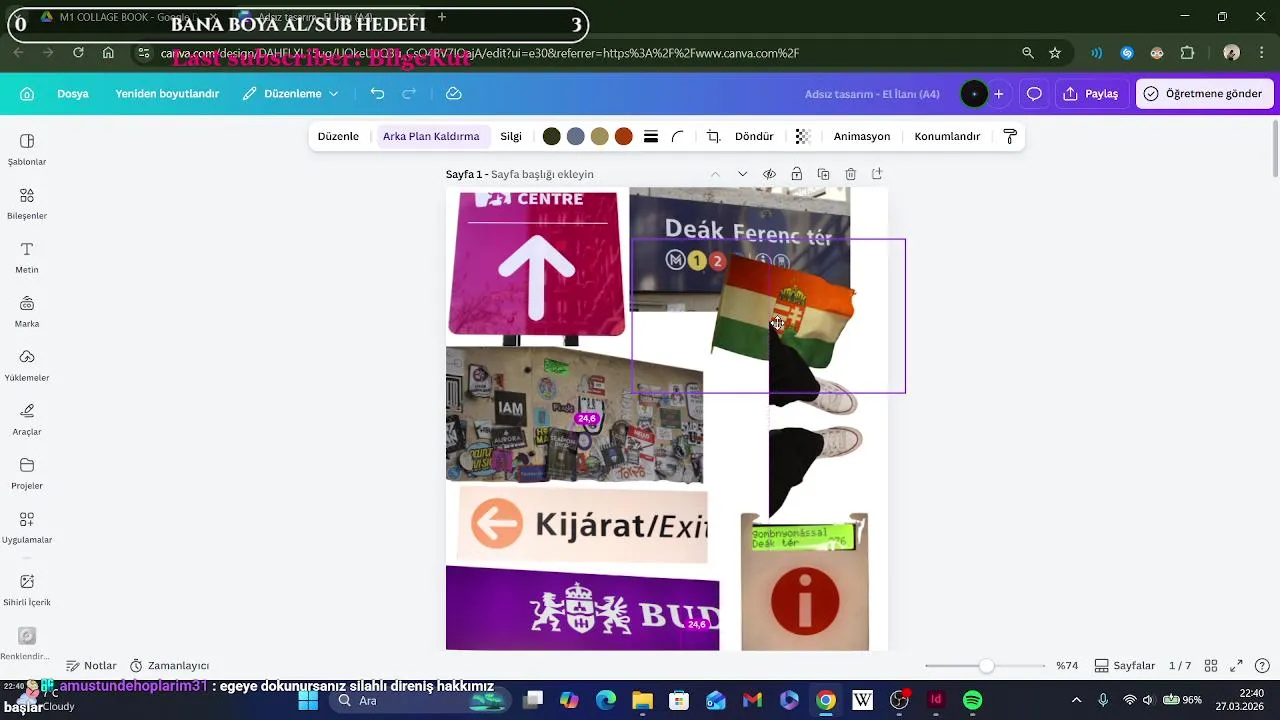Add collaborator with plus icon
This screenshot has height=720, width=1280.
pyautogui.click(x=998, y=93)
